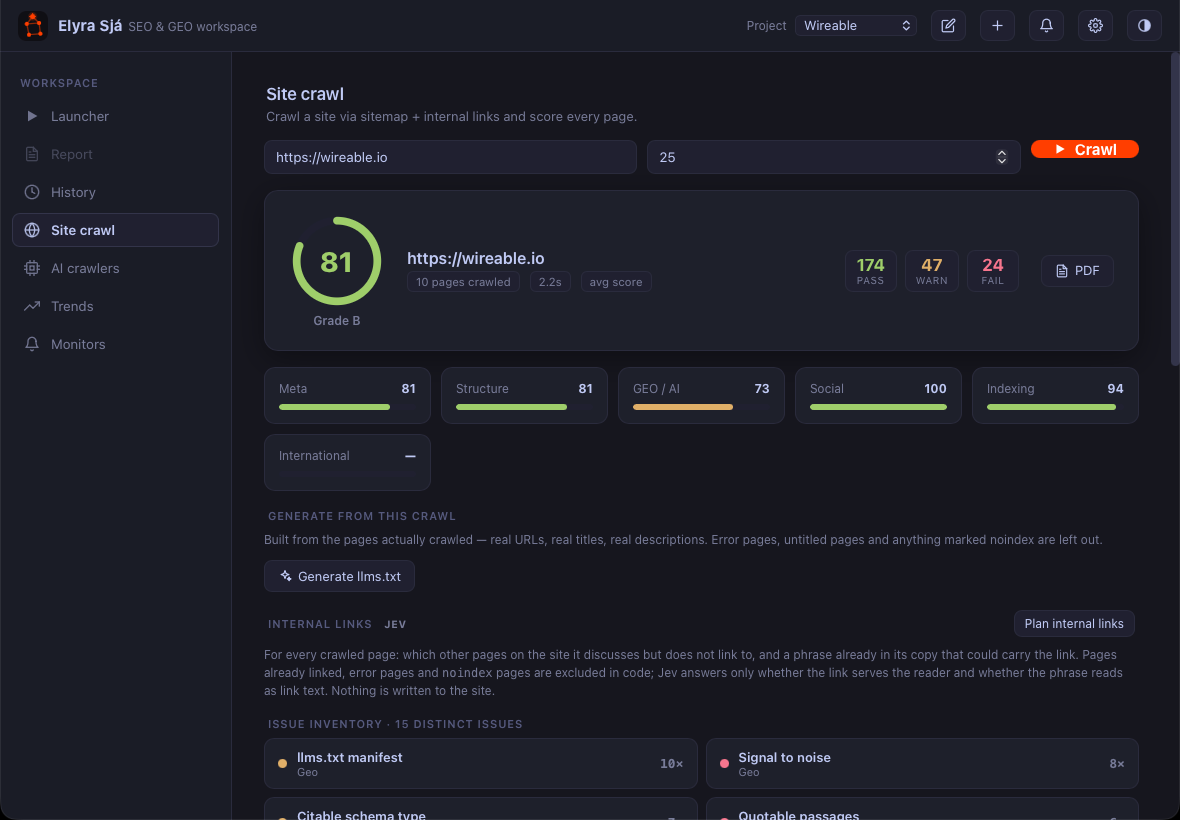The height and width of the screenshot is (820, 1180).
Task: Click the 24 FAIL counter
Action: [x=993, y=271]
